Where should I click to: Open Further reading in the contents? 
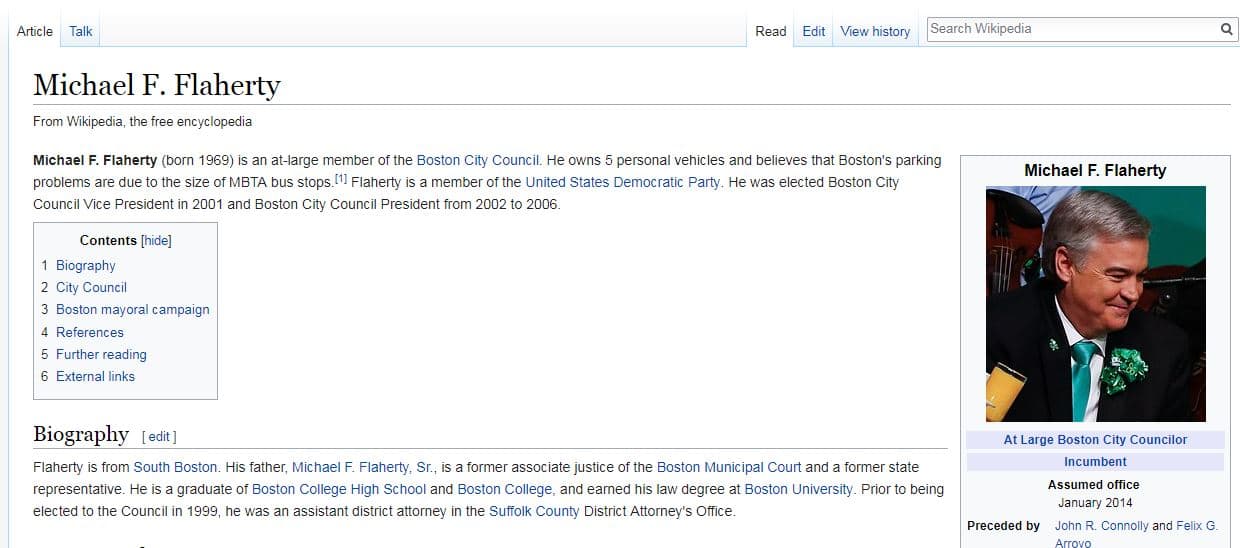[101, 354]
